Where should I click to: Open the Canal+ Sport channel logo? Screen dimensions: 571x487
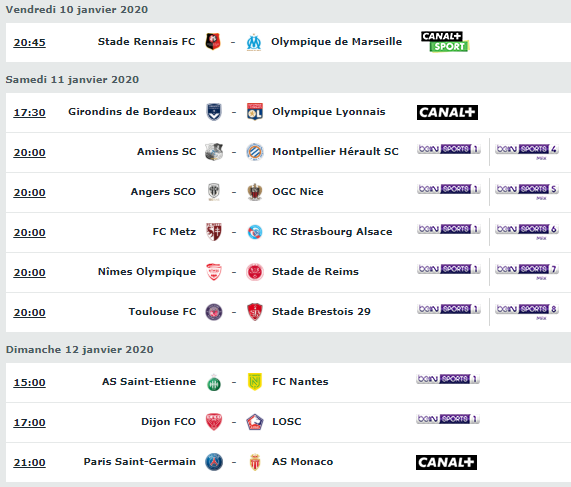tap(445, 42)
